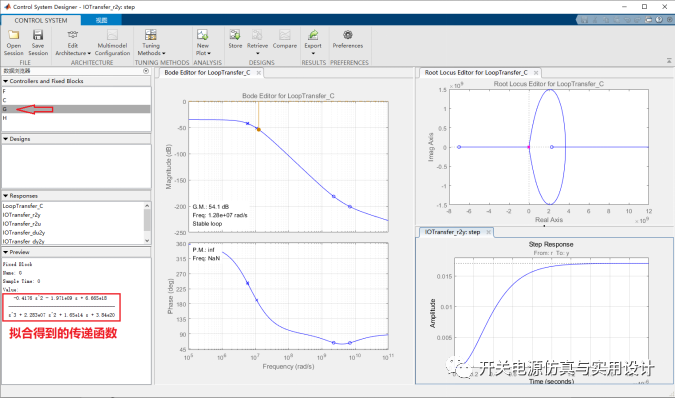Click the Step Response plot title
The image size is (676, 398).
pyautogui.click(x=551, y=244)
